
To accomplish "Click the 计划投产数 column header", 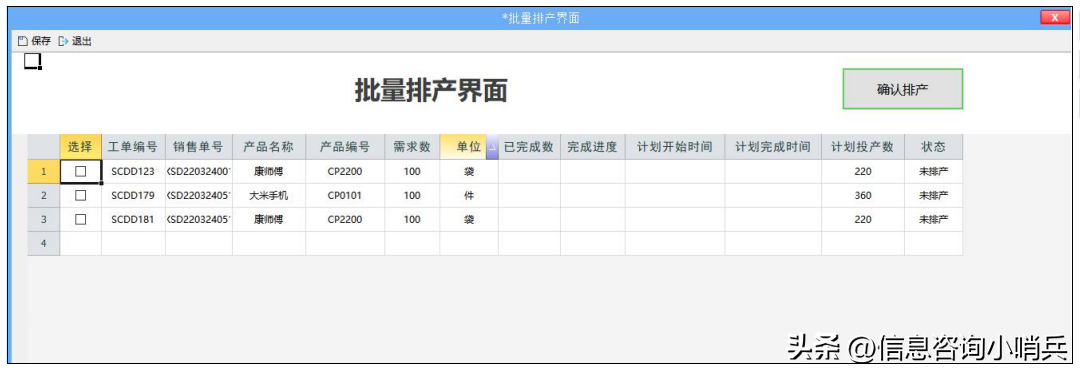I will tap(863, 147).
